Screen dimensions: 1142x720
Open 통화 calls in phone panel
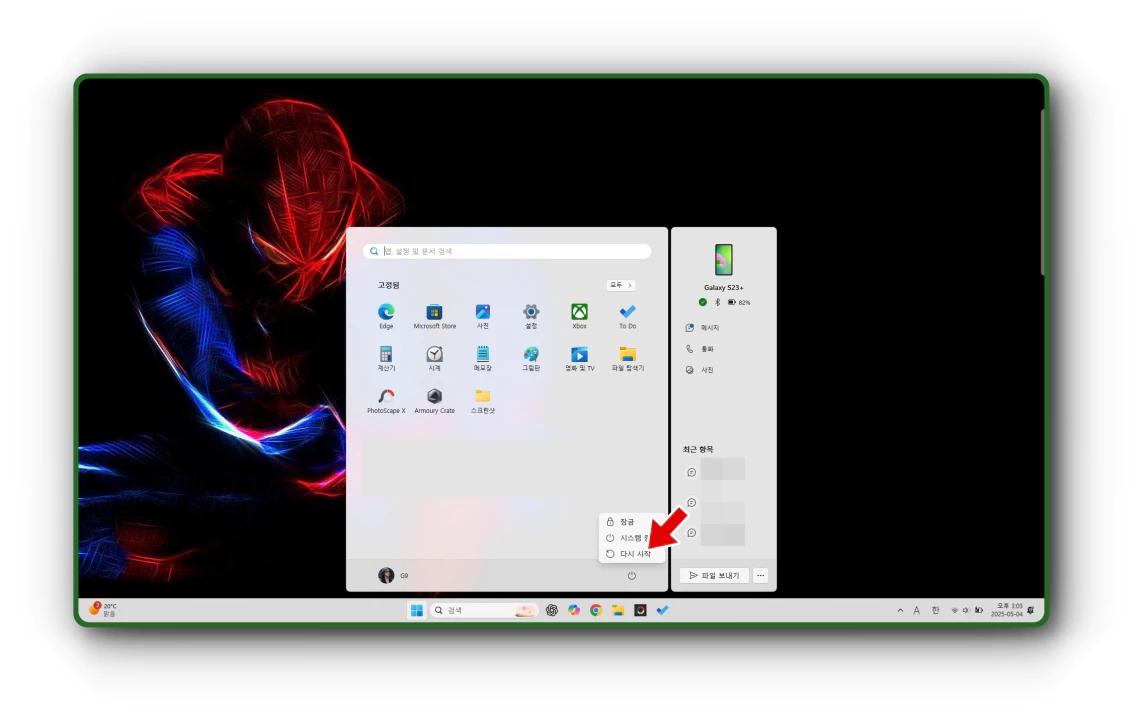[700, 349]
